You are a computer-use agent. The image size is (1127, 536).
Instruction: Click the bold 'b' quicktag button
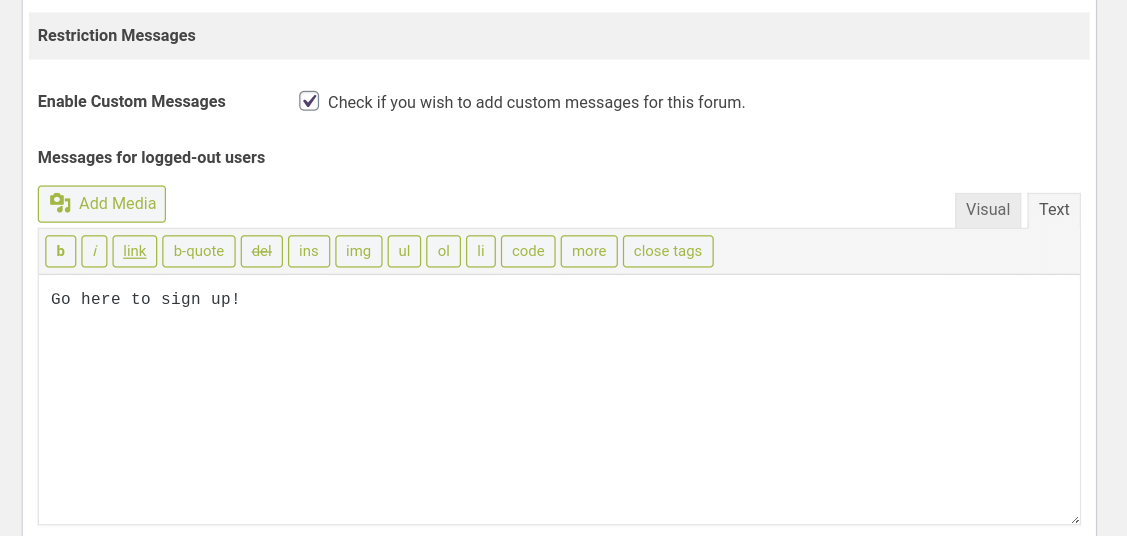coord(61,251)
